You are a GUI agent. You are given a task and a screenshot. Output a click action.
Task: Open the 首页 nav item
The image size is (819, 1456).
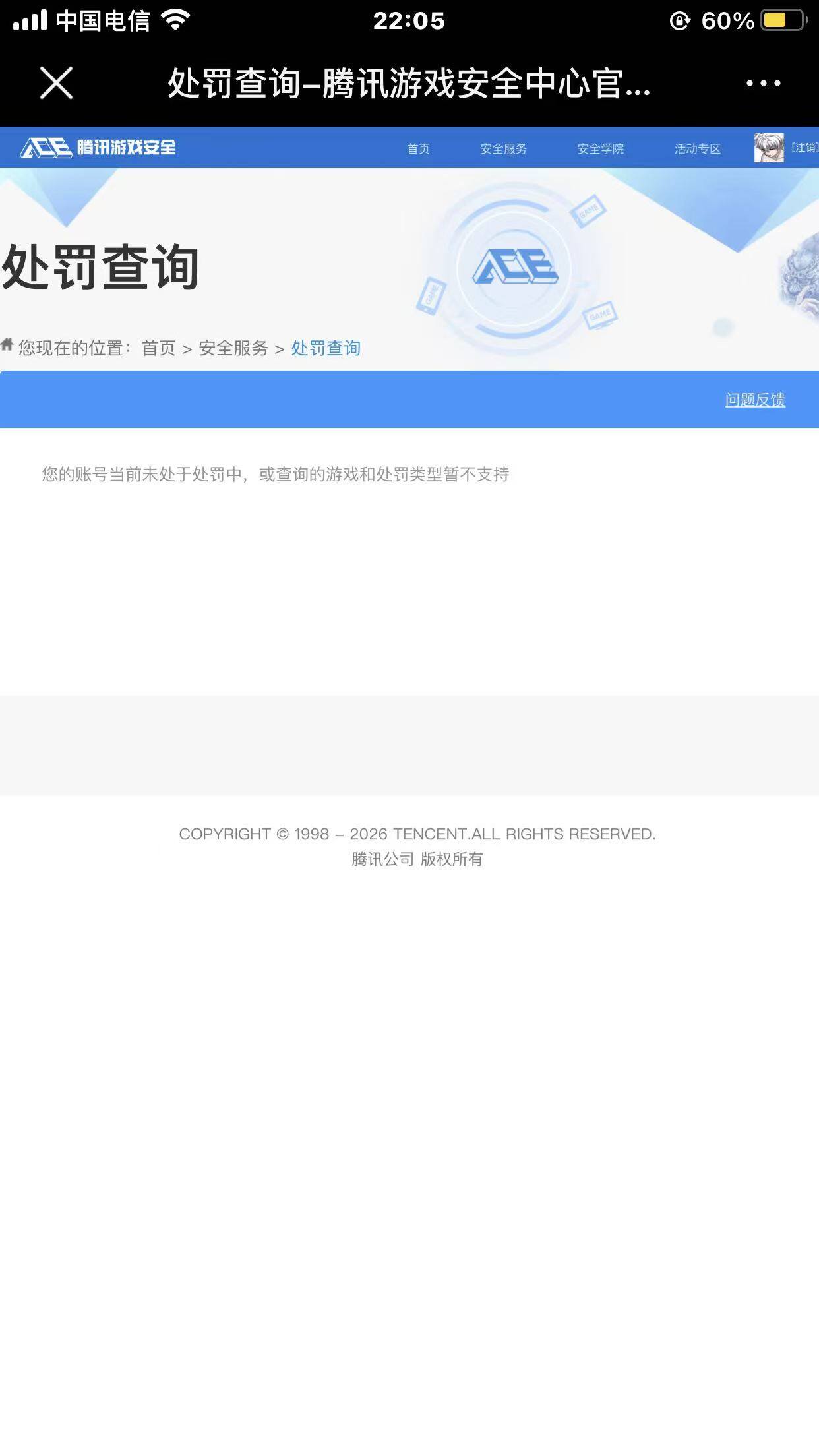[418, 149]
